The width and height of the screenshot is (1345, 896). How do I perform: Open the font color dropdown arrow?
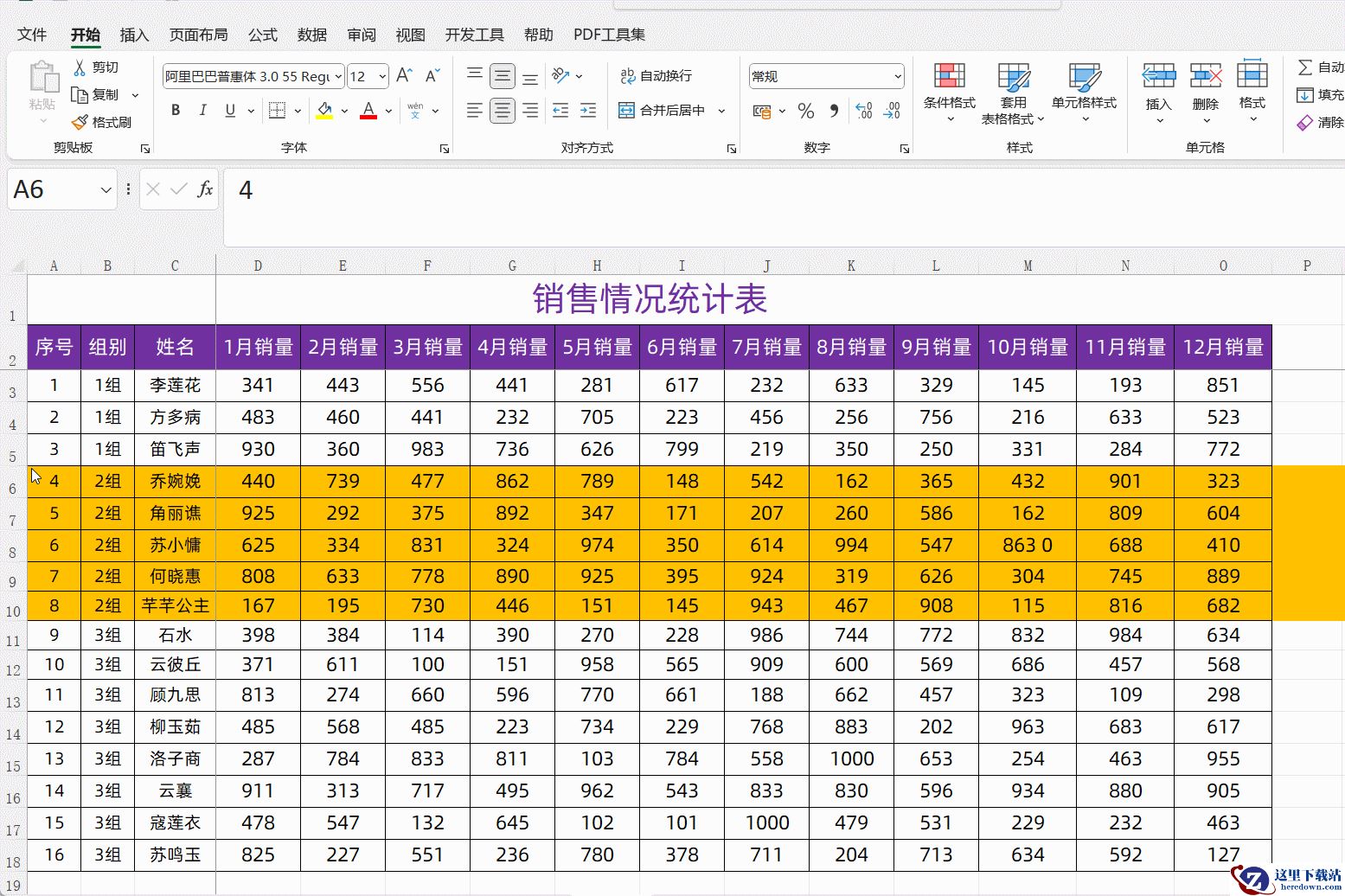coord(388,111)
